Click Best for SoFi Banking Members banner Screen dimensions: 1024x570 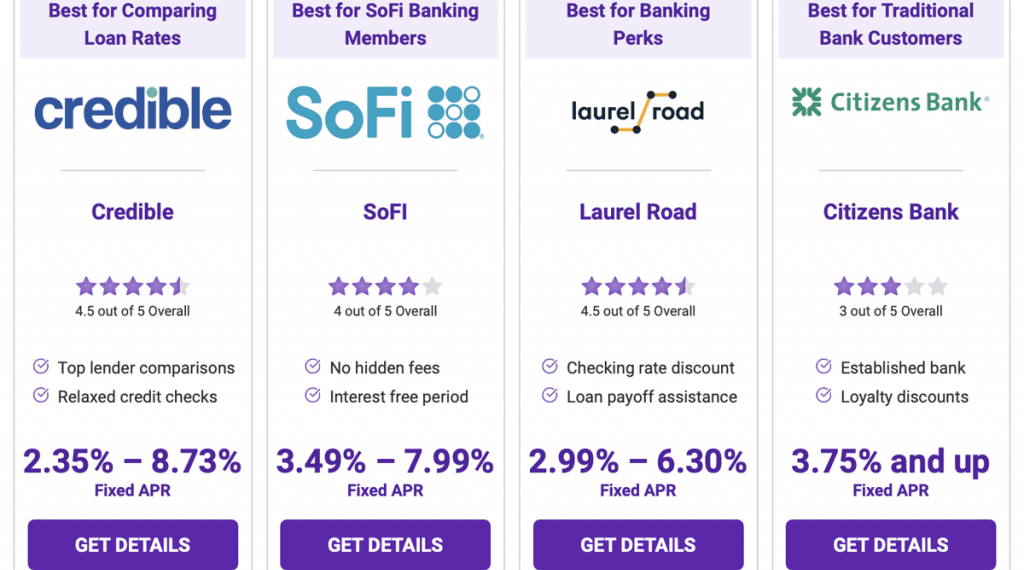click(x=385, y=25)
